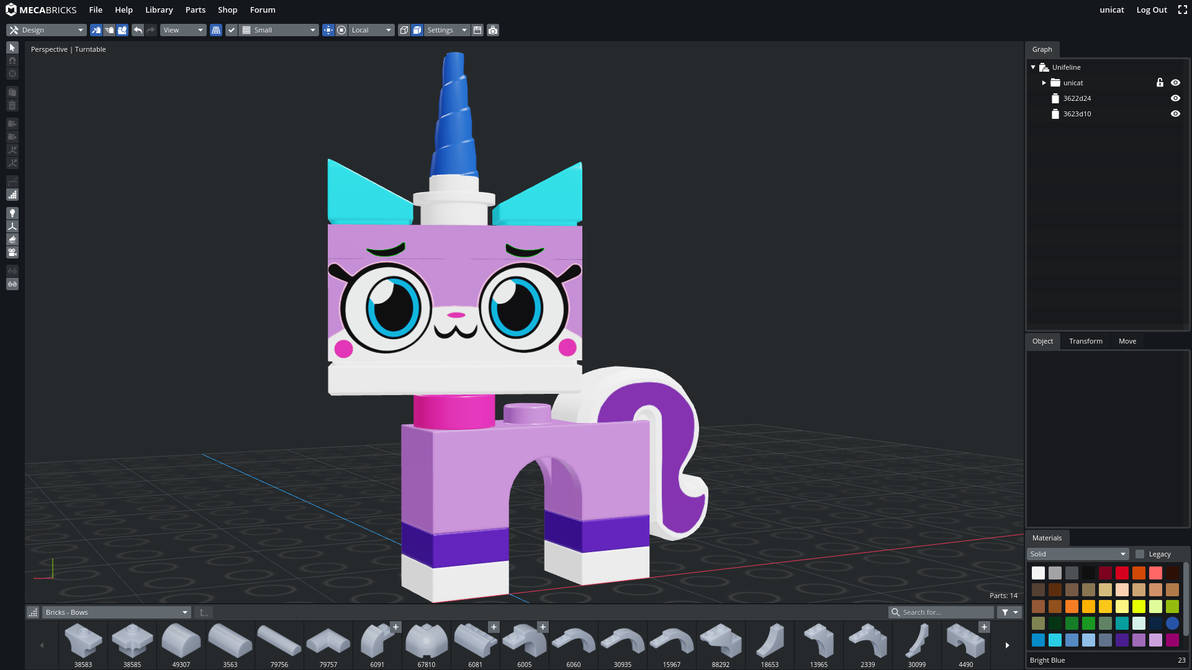The image size is (1192, 670).
Task: Click the 38583 part thumbnail
Action: tap(82, 640)
